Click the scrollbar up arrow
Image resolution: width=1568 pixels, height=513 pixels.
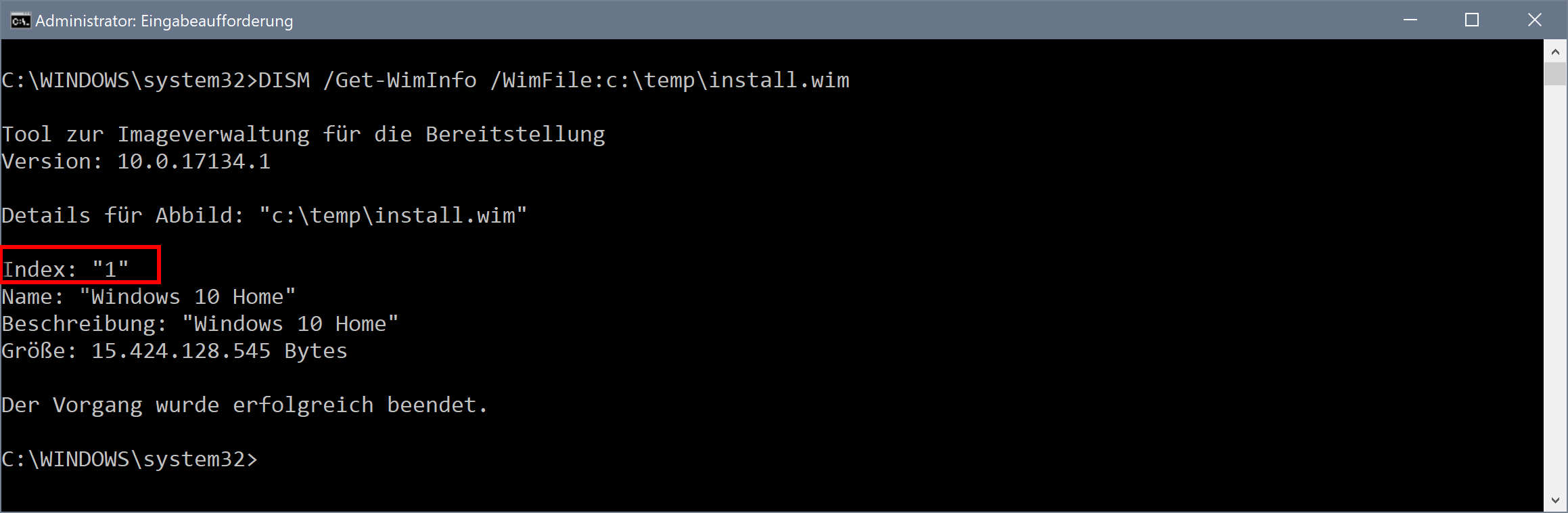coord(1555,51)
